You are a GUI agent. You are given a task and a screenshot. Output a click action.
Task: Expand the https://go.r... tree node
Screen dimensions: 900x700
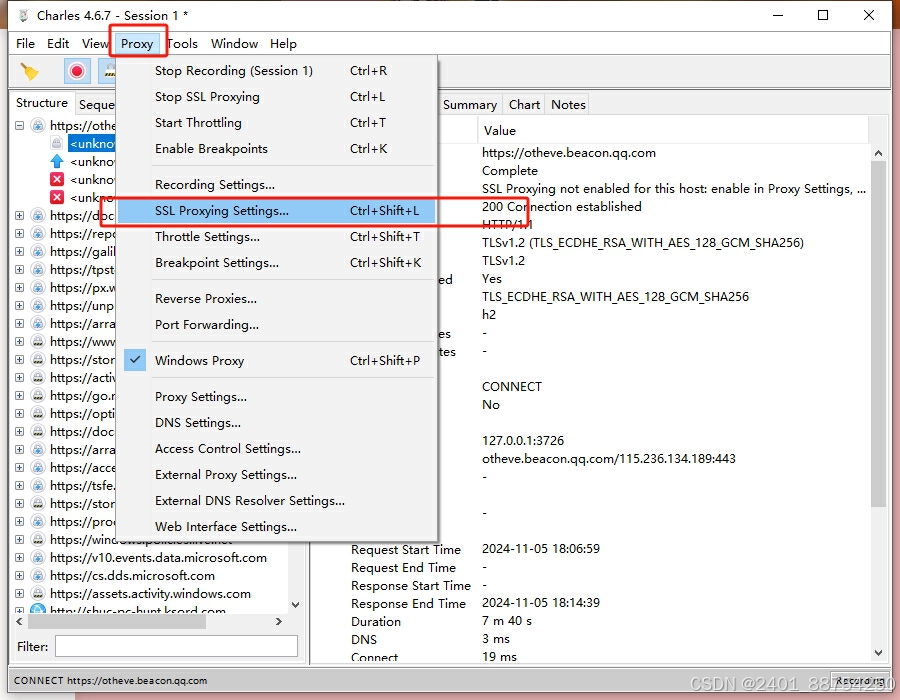click(x=20, y=395)
